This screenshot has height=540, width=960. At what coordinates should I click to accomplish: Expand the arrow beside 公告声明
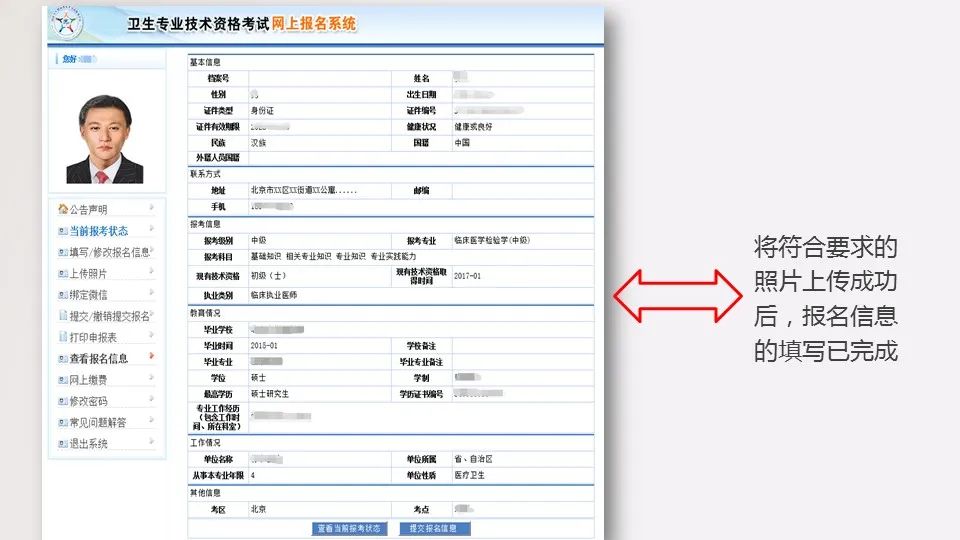(x=151, y=208)
